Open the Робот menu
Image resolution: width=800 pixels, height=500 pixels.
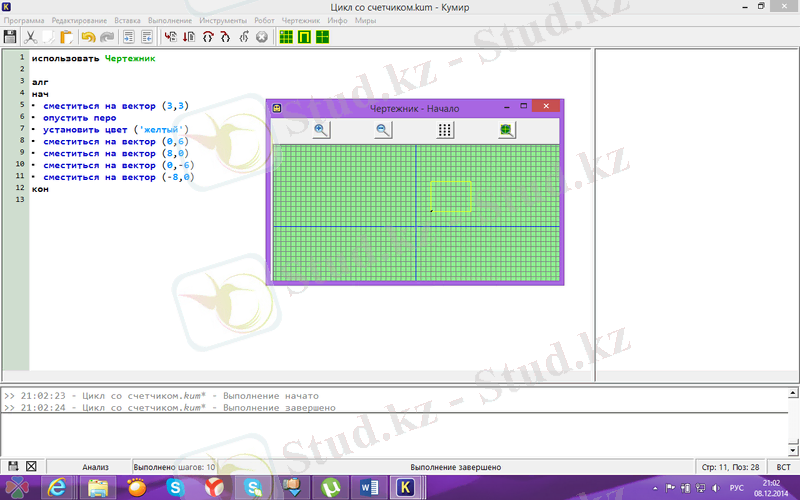pos(264,20)
